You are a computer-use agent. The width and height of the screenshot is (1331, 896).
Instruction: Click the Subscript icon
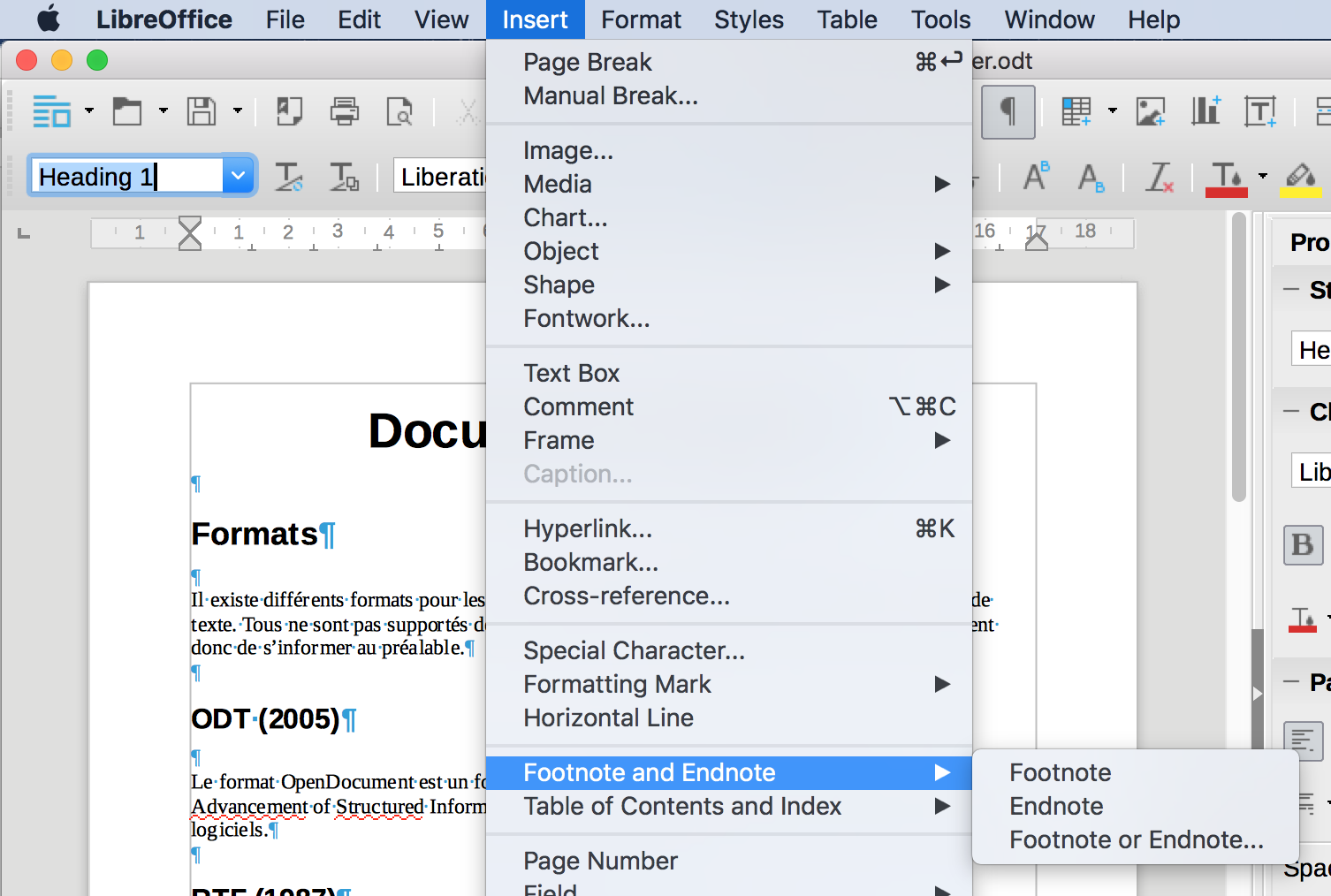[x=1091, y=178]
